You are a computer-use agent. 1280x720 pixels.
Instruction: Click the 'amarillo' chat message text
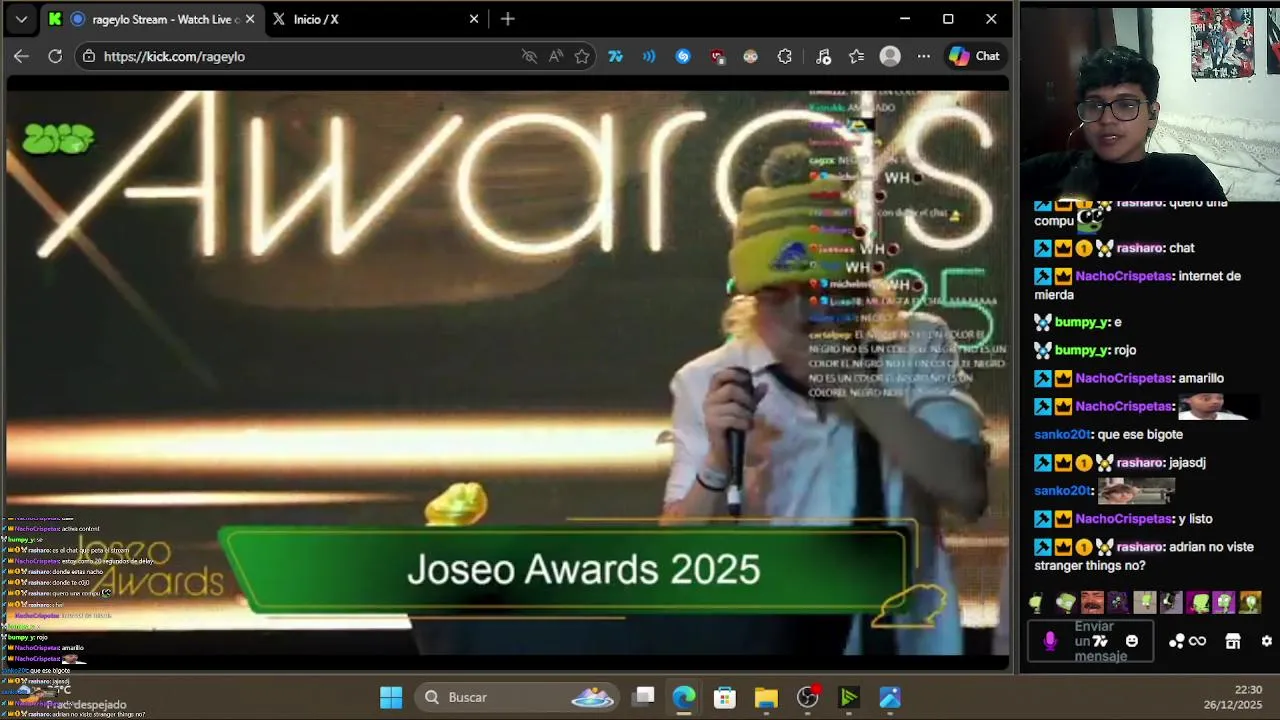[x=1201, y=378]
